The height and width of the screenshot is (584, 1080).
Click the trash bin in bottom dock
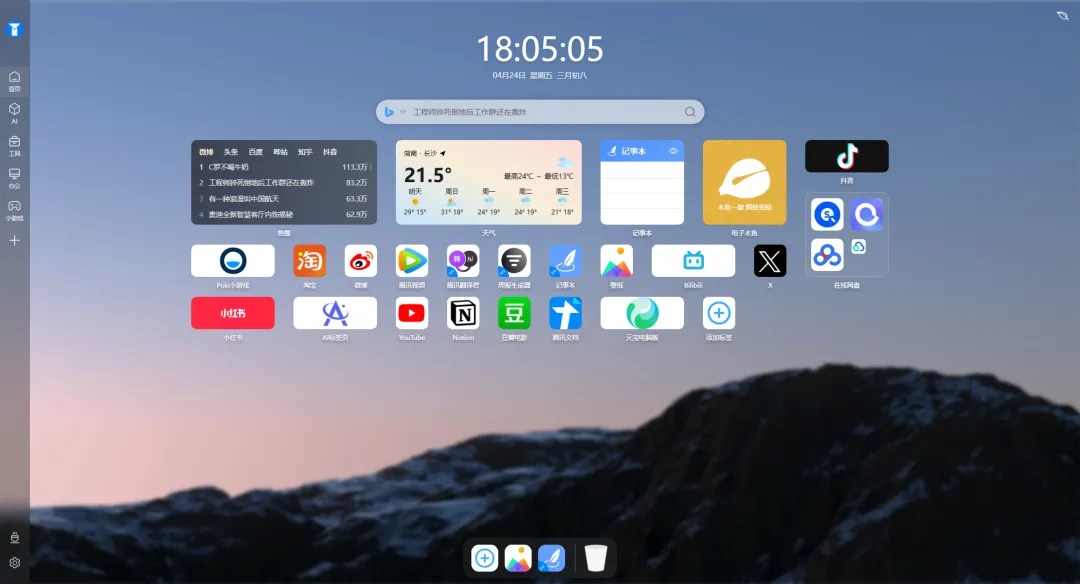pyautogui.click(x=596, y=558)
